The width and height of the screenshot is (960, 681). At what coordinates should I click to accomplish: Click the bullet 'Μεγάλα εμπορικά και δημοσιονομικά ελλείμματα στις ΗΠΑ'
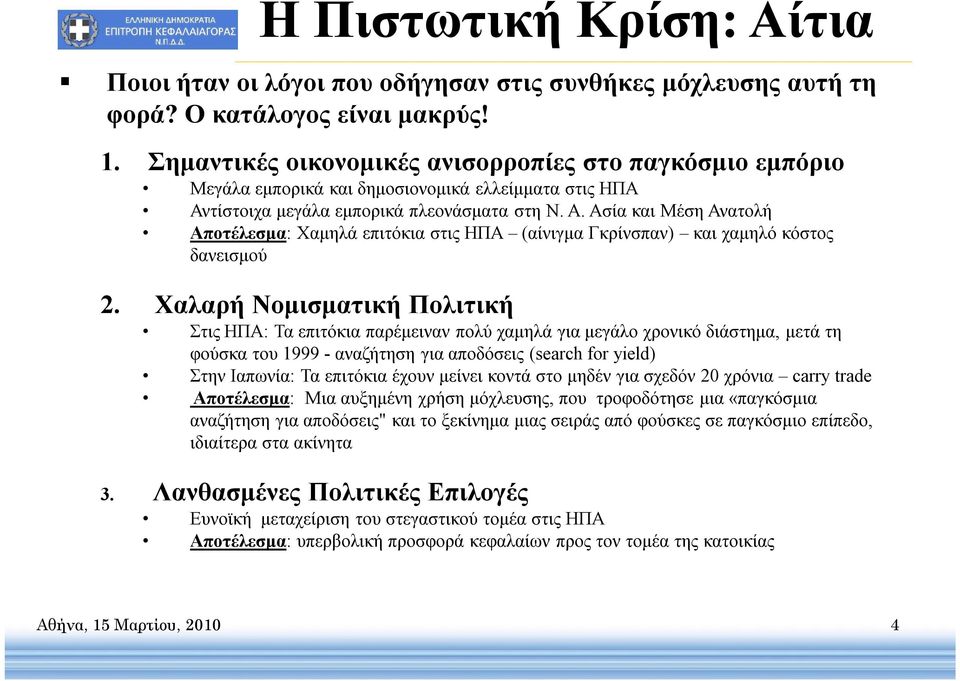pyautogui.click(x=414, y=189)
